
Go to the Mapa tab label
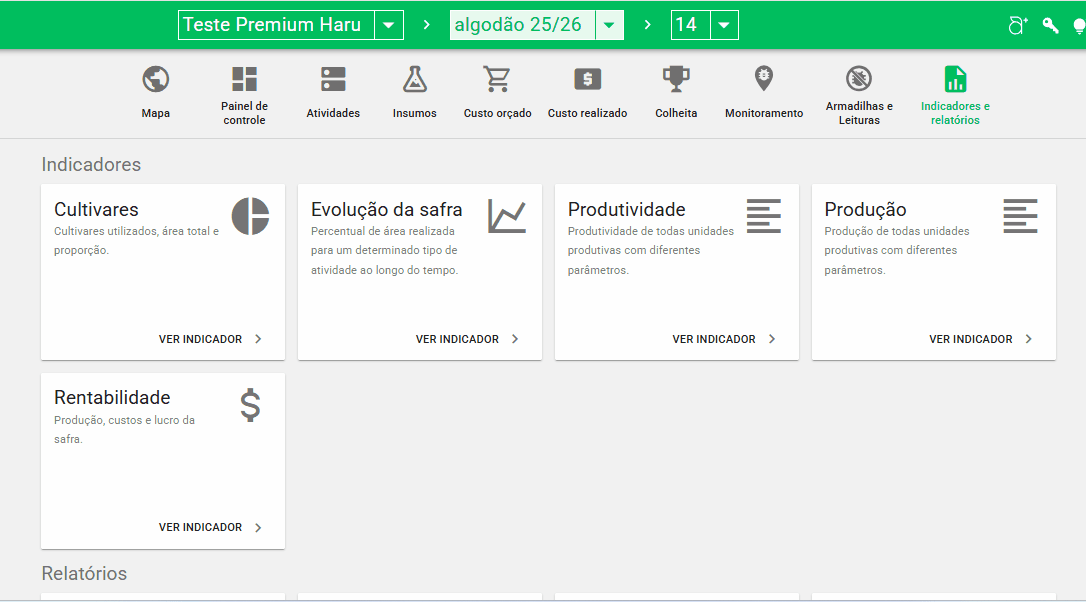pos(156,113)
